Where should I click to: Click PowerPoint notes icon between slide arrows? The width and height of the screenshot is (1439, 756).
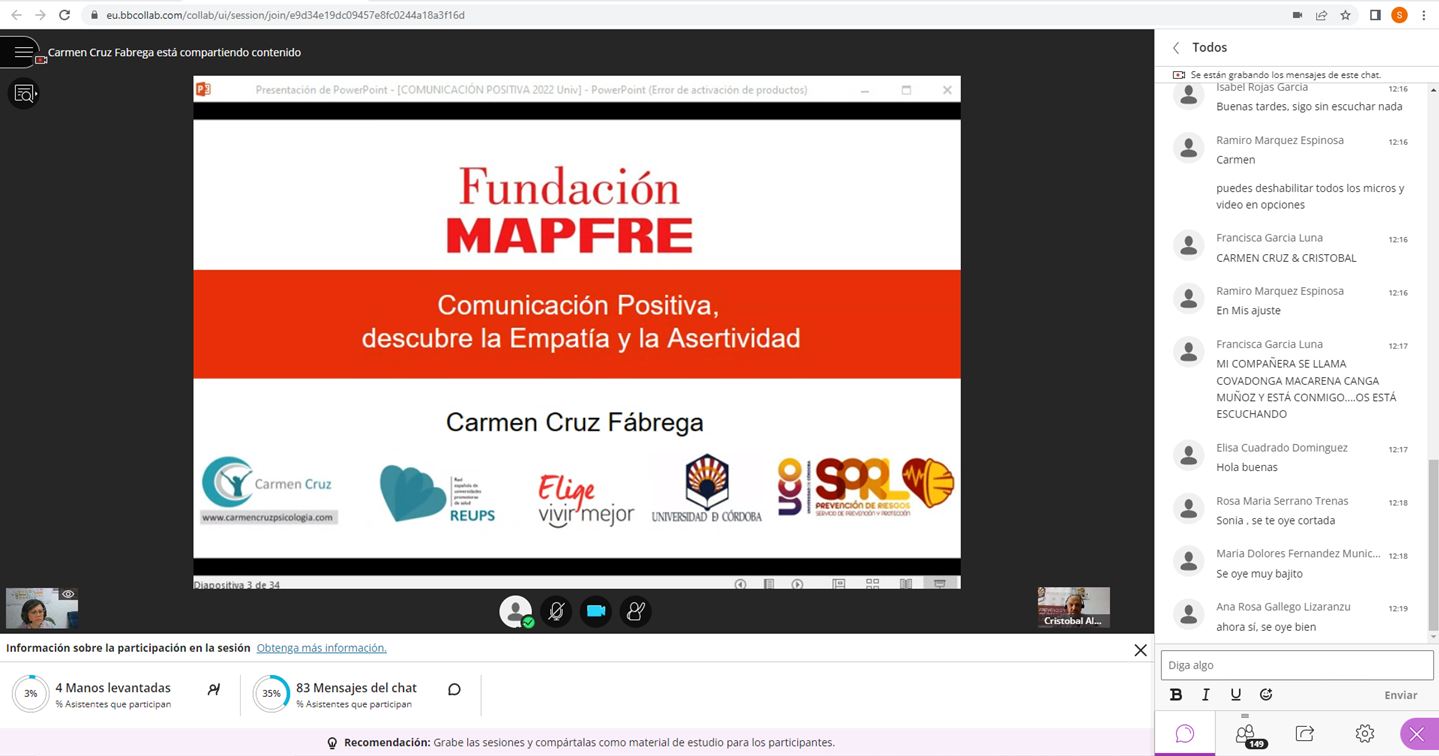[769, 584]
